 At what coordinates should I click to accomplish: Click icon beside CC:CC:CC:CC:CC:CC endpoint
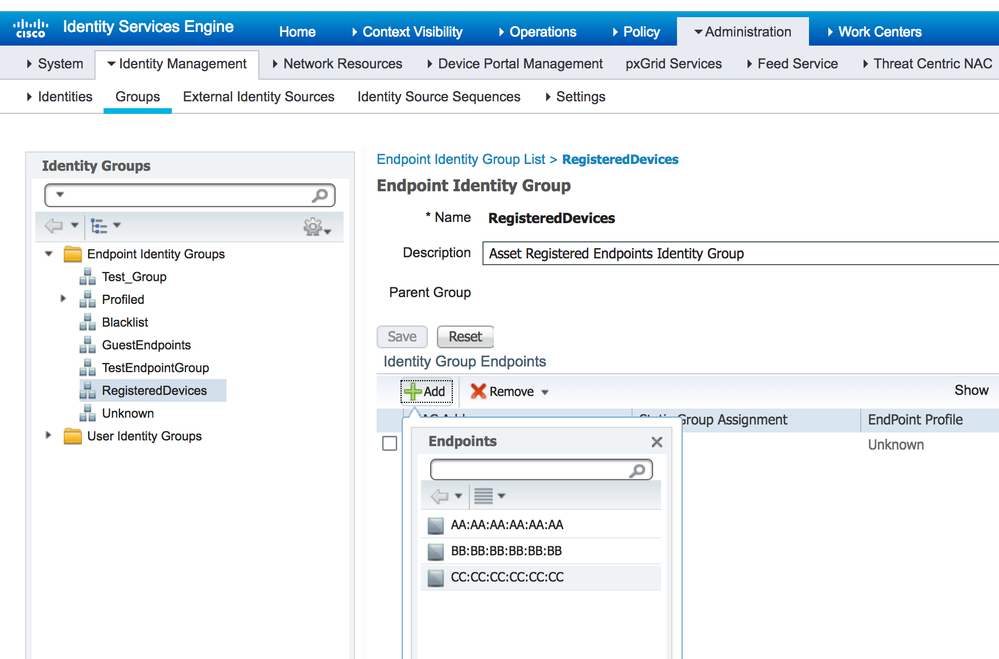coord(436,577)
